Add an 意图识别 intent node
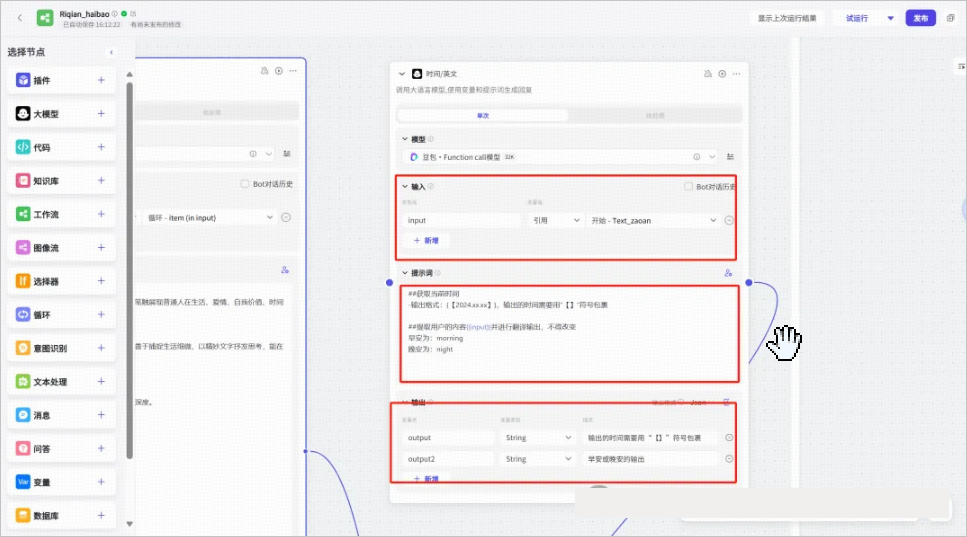 [101, 348]
